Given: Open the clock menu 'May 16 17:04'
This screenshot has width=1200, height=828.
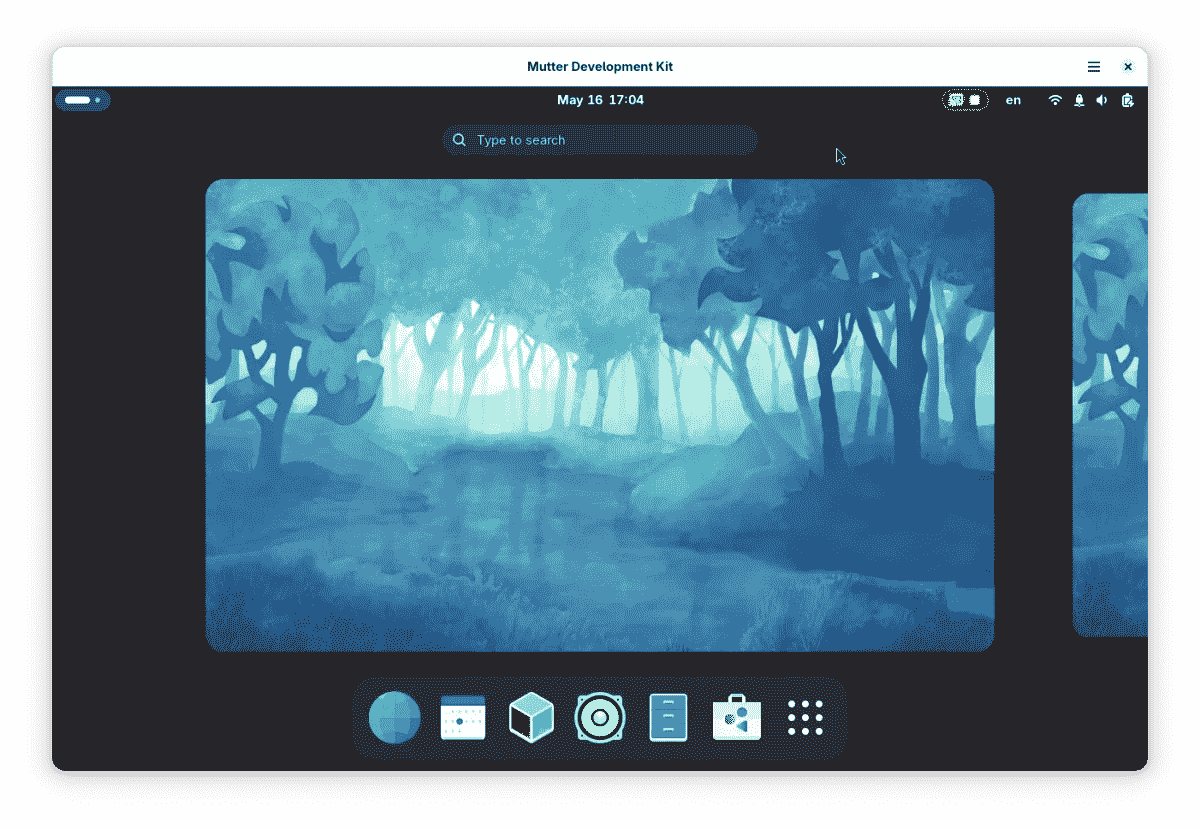Looking at the screenshot, I should coord(600,100).
